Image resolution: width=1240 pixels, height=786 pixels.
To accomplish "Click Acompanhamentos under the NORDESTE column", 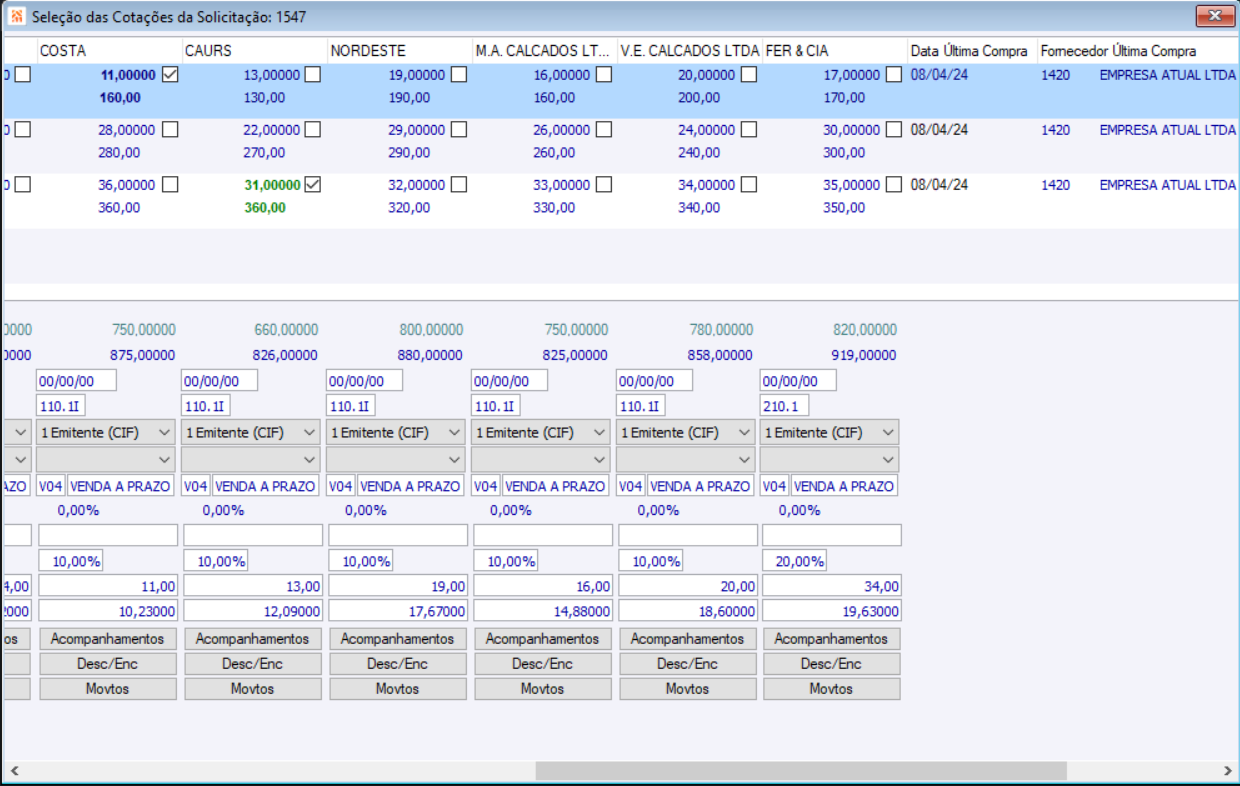I will [x=398, y=638].
